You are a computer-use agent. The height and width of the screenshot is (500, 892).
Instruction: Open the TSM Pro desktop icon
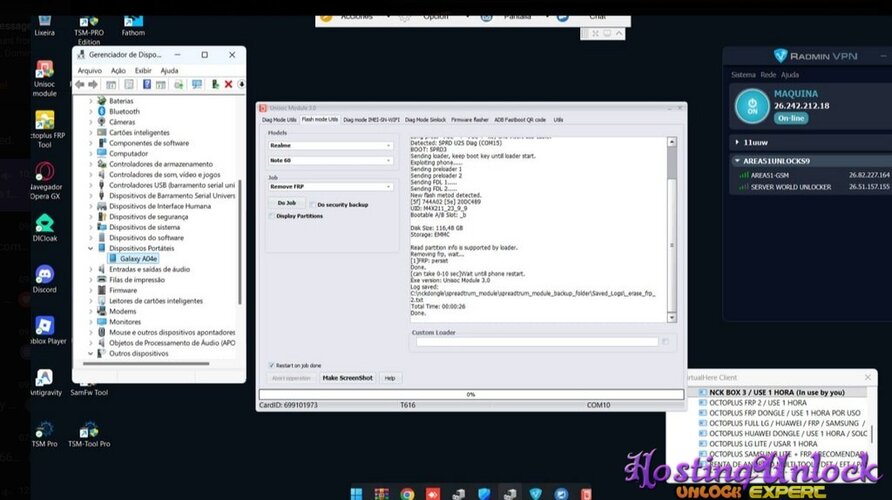click(x=44, y=434)
